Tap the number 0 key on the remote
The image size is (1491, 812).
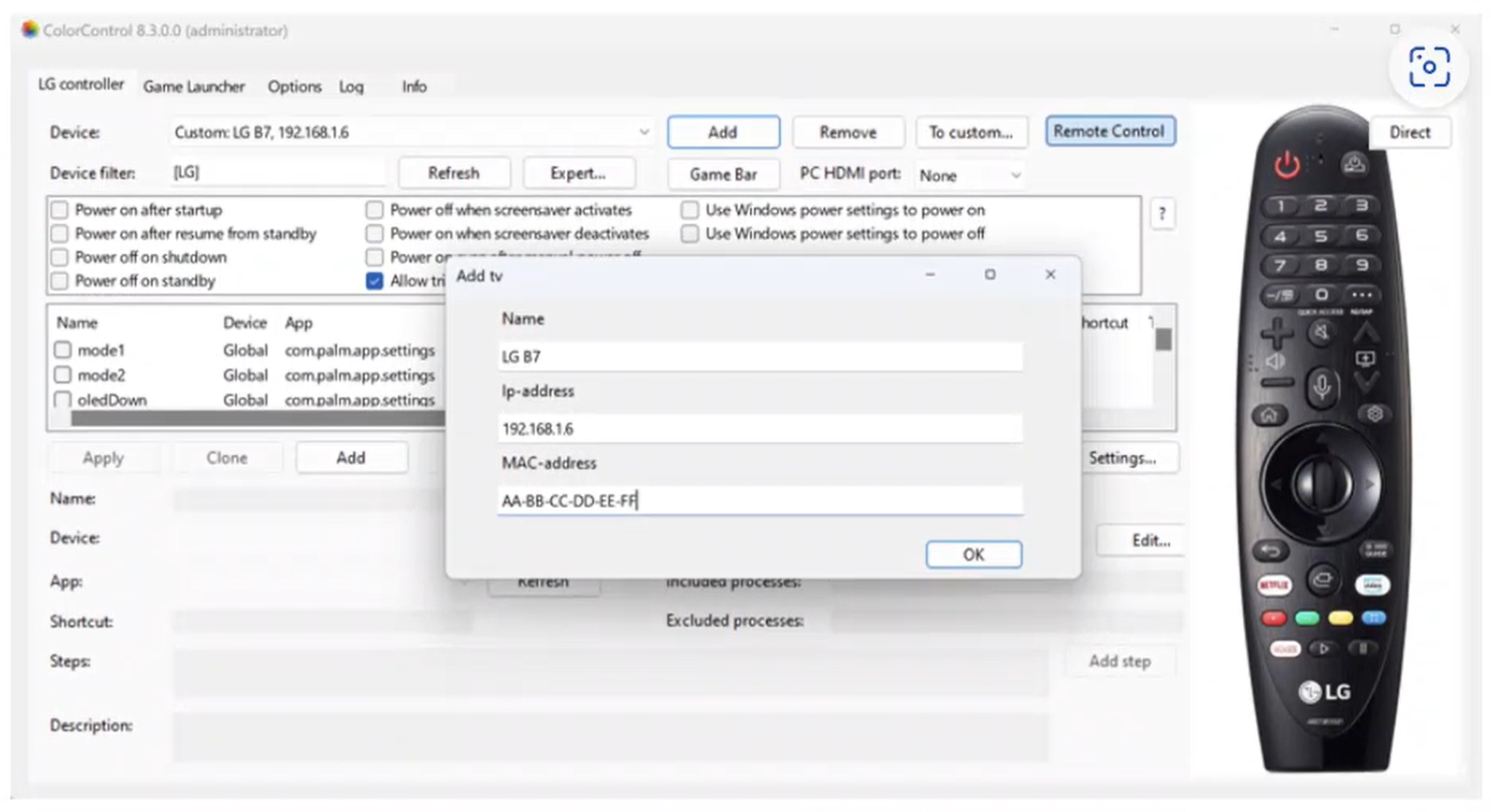[x=1321, y=295]
